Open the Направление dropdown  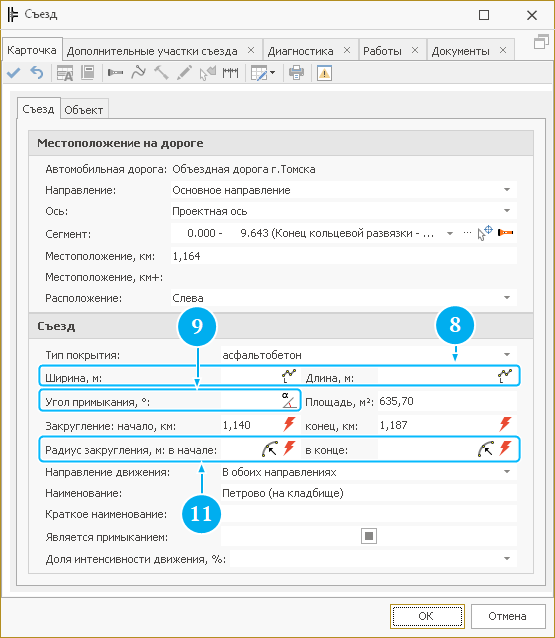point(507,190)
